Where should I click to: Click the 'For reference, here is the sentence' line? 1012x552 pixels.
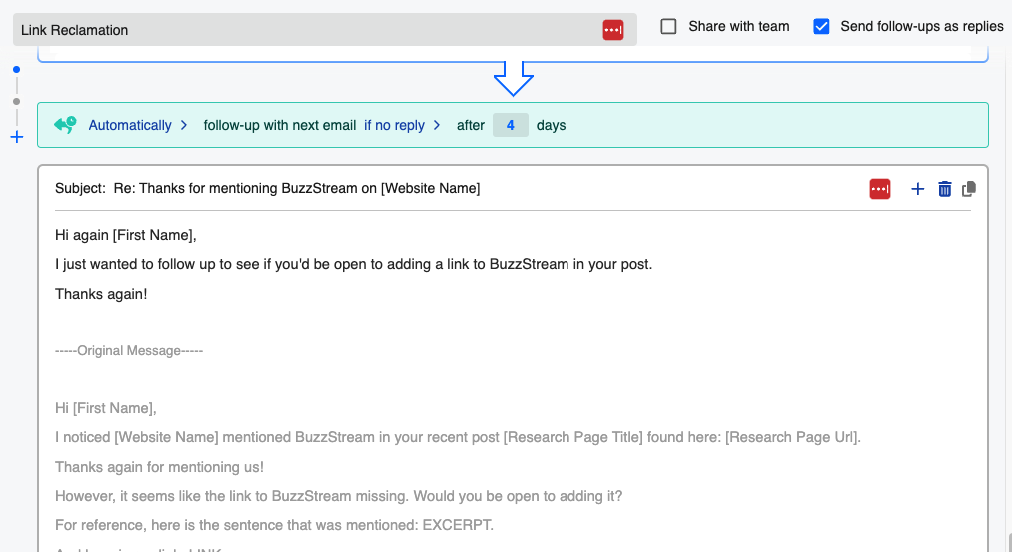click(x=274, y=525)
